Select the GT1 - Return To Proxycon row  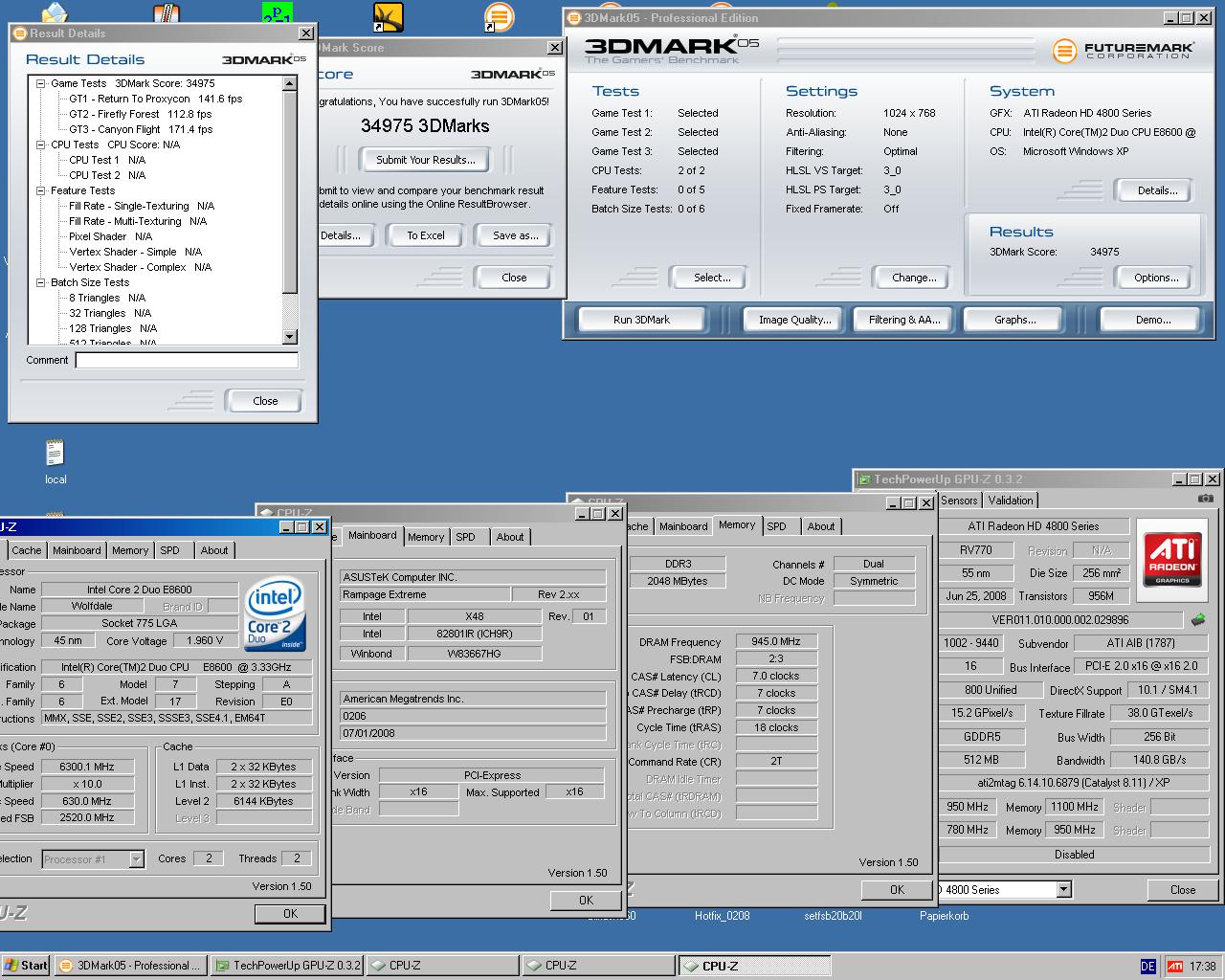click(156, 99)
